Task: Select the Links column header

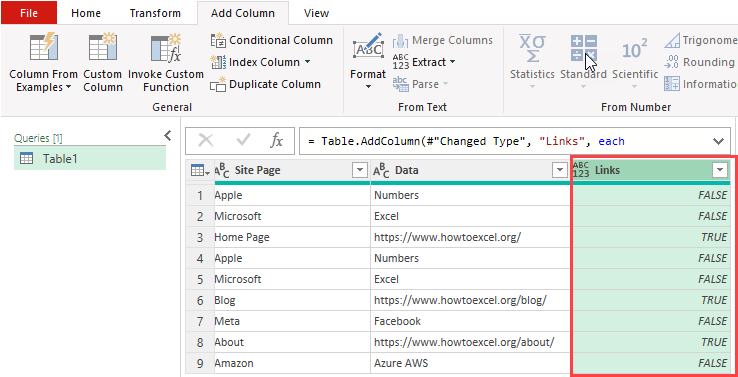Action: [x=651, y=170]
